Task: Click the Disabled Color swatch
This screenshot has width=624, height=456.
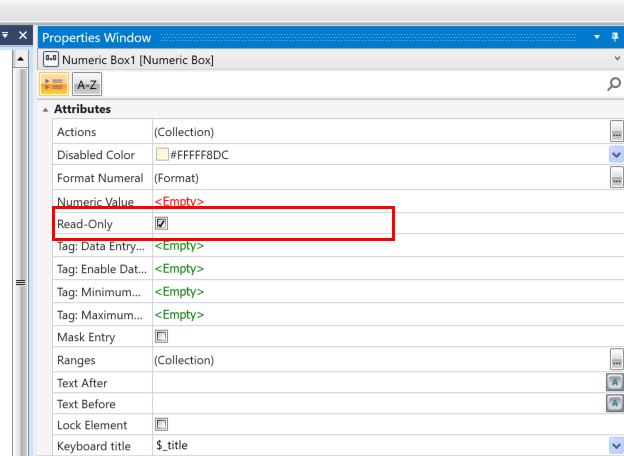Action: point(161,155)
